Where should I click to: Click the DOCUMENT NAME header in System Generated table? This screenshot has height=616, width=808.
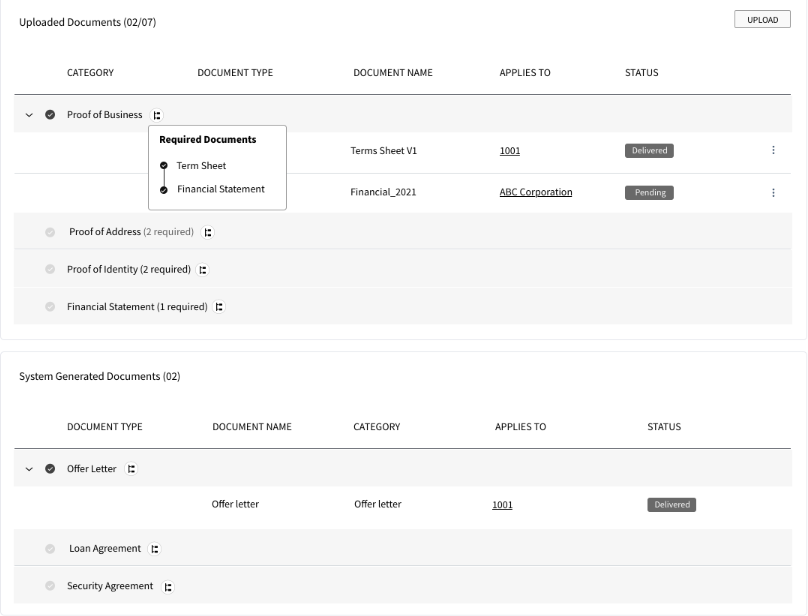point(252,427)
